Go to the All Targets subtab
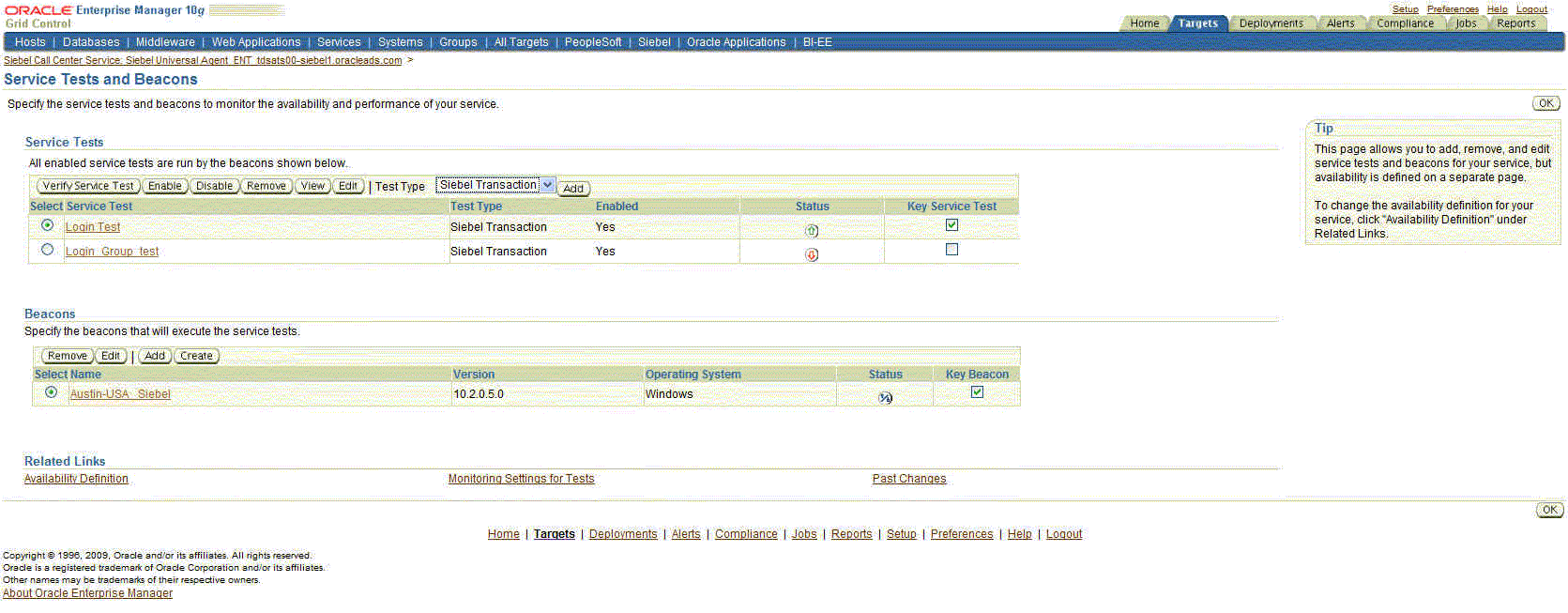 [521, 42]
